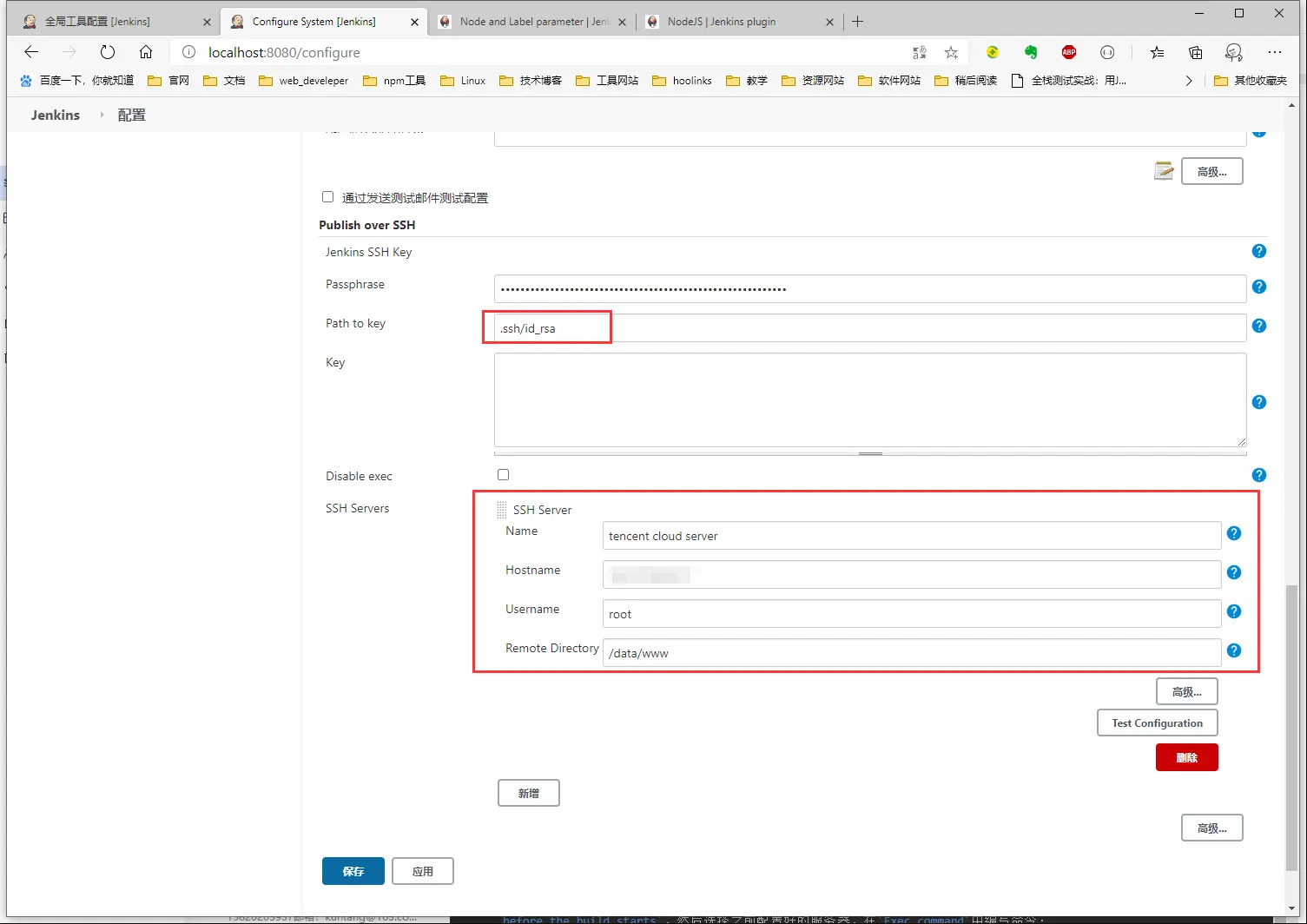Switch to NodeJS Jenkins plugin tab
Screen dimensions: 1307x924
coord(740,22)
